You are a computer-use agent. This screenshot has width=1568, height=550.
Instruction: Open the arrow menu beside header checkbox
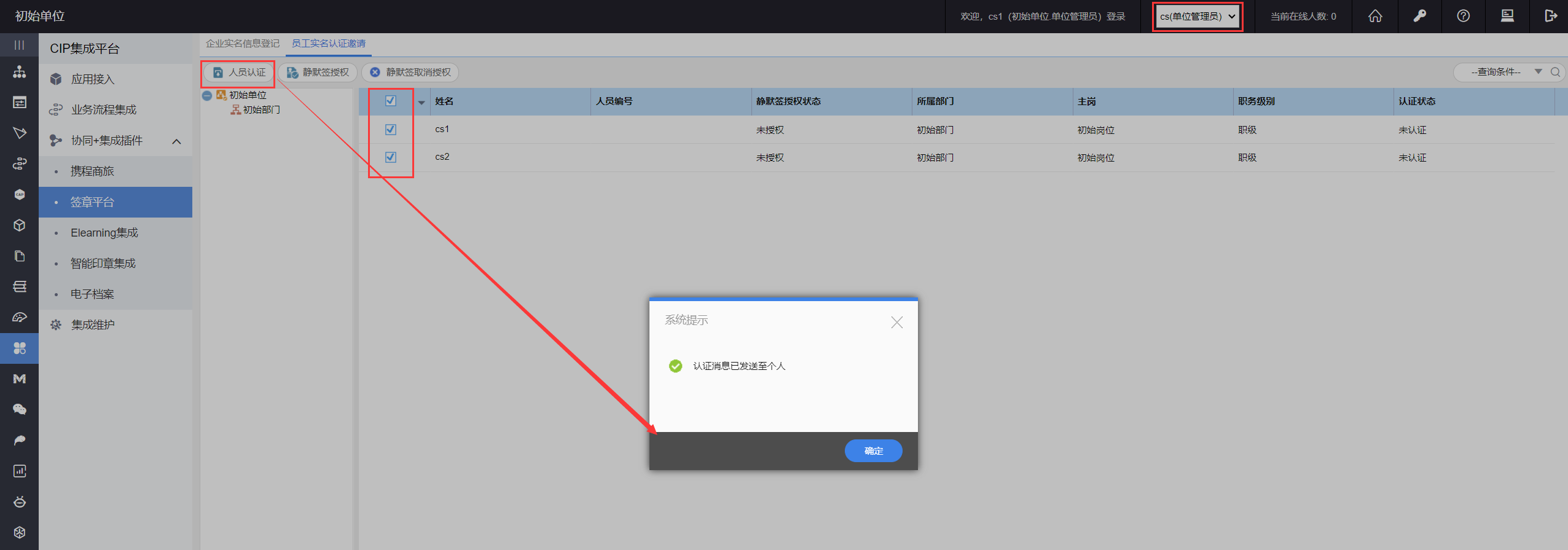coord(421,103)
